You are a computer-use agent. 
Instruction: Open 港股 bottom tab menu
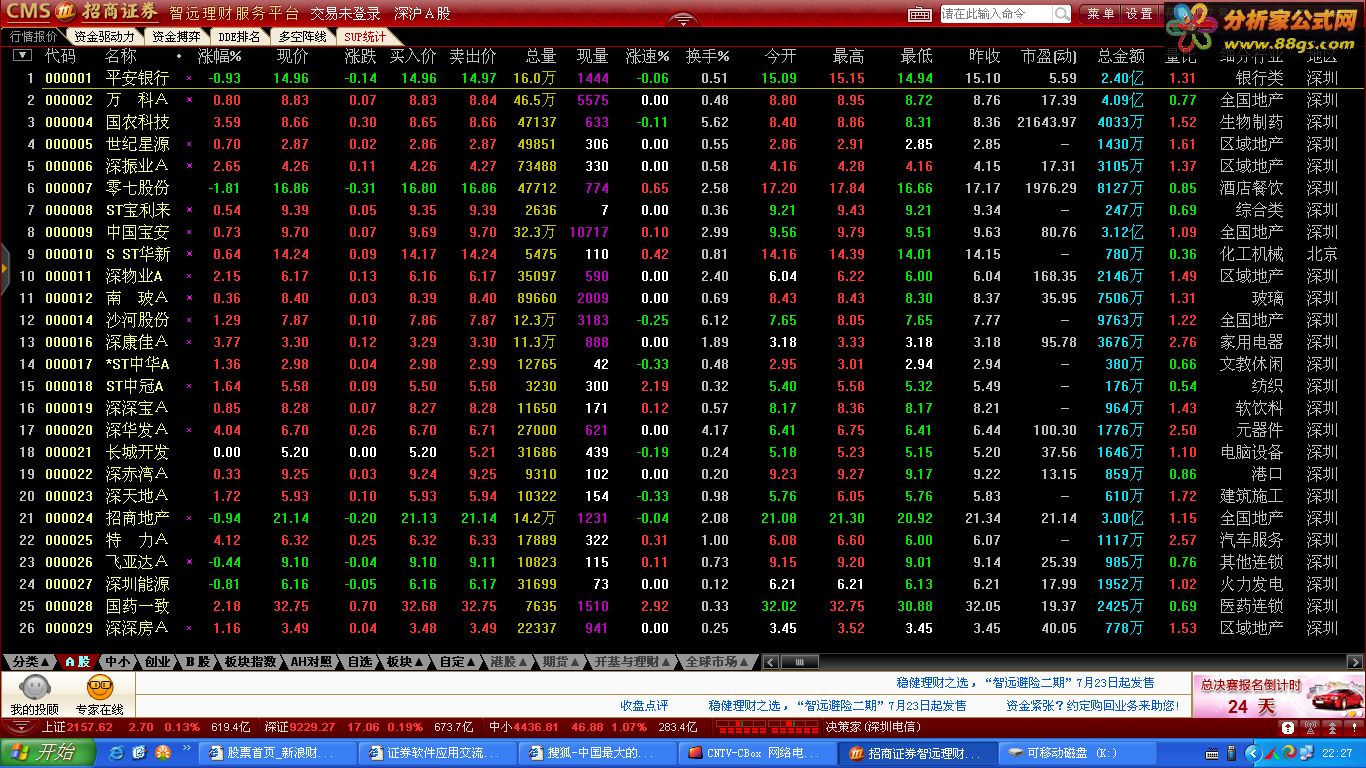[509, 662]
